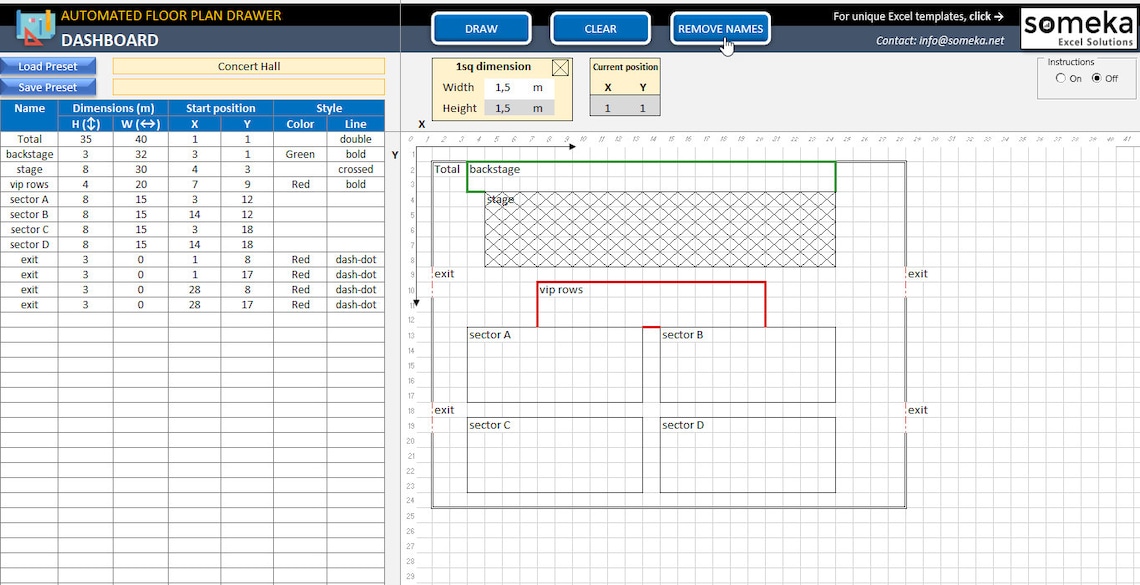1140x585 pixels.
Task: Select the Green color cell for backstage
Action: click(300, 154)
